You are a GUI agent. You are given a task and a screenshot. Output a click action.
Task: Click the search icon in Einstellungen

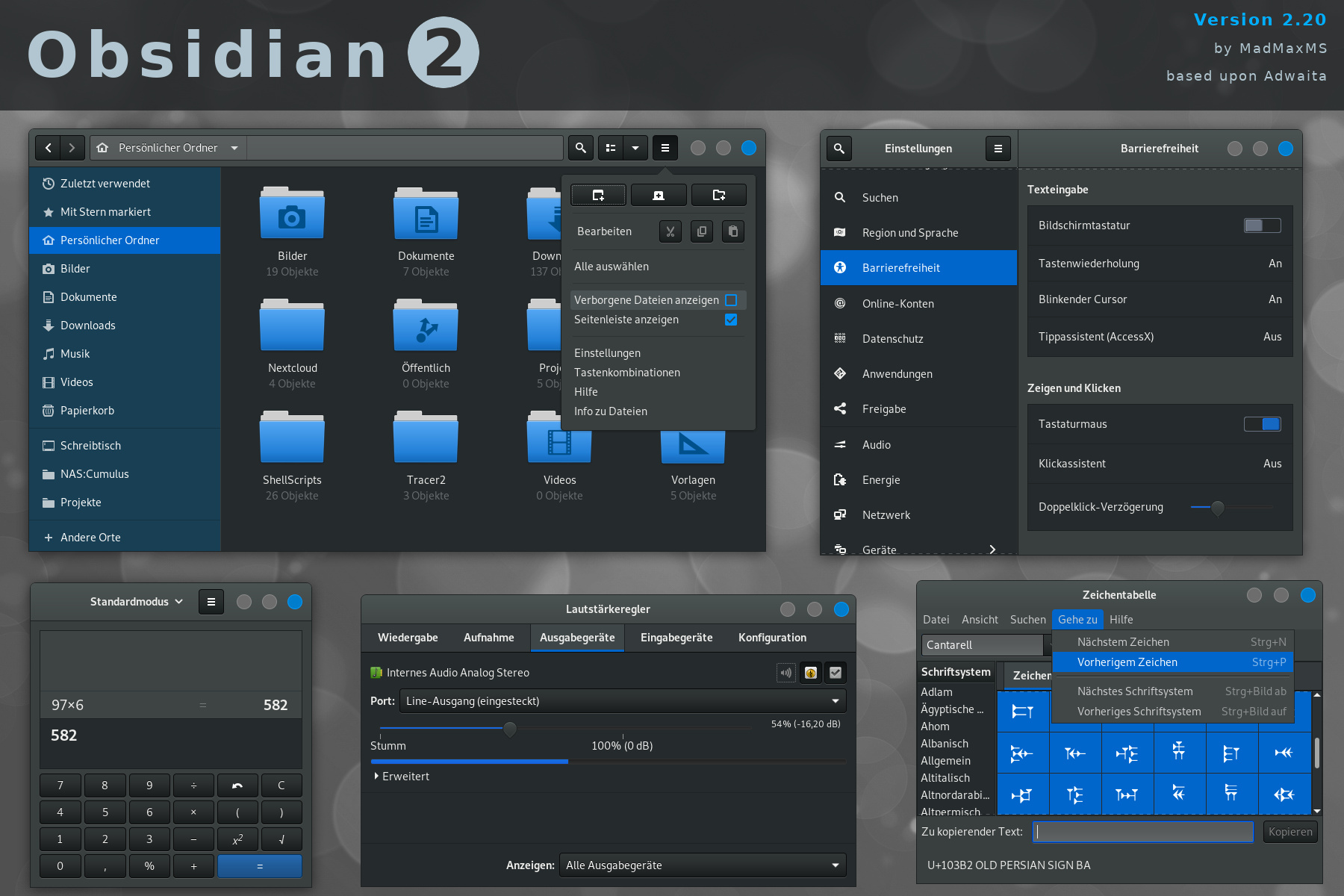(x=839, y=149)
